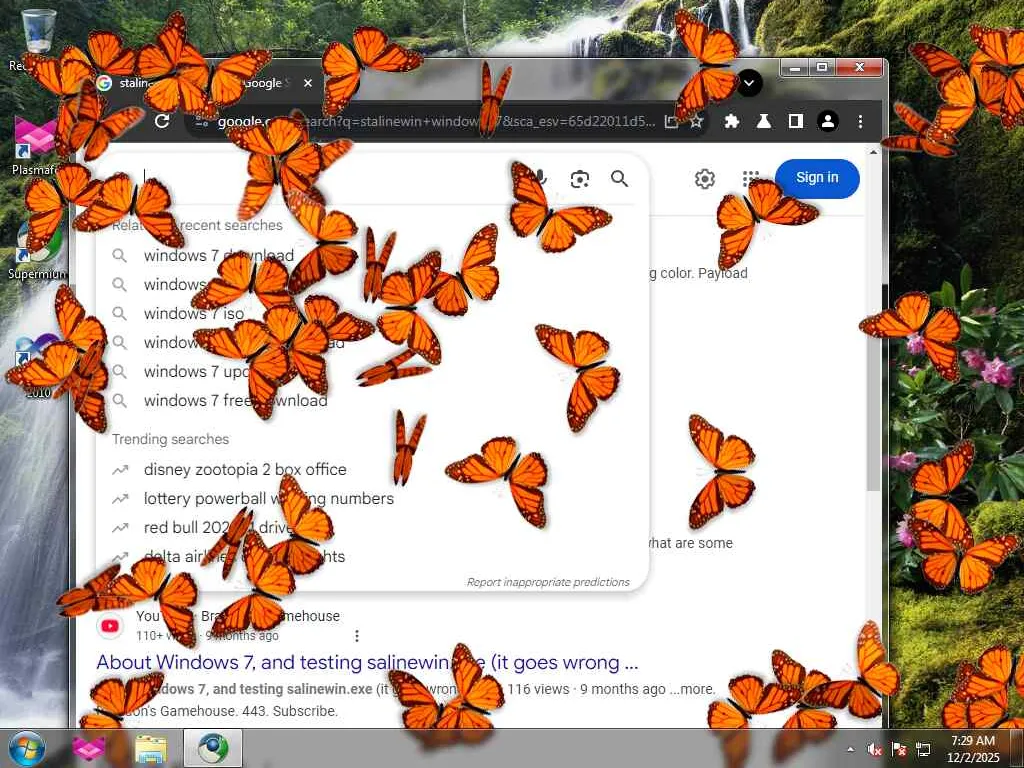Click the network tray icon
Image resolution: width=1024 pixels, height=768 pixels.
click(923, 750)
